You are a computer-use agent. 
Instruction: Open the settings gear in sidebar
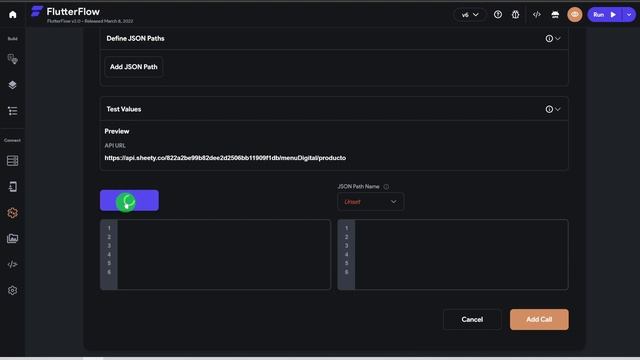[13, 290]
